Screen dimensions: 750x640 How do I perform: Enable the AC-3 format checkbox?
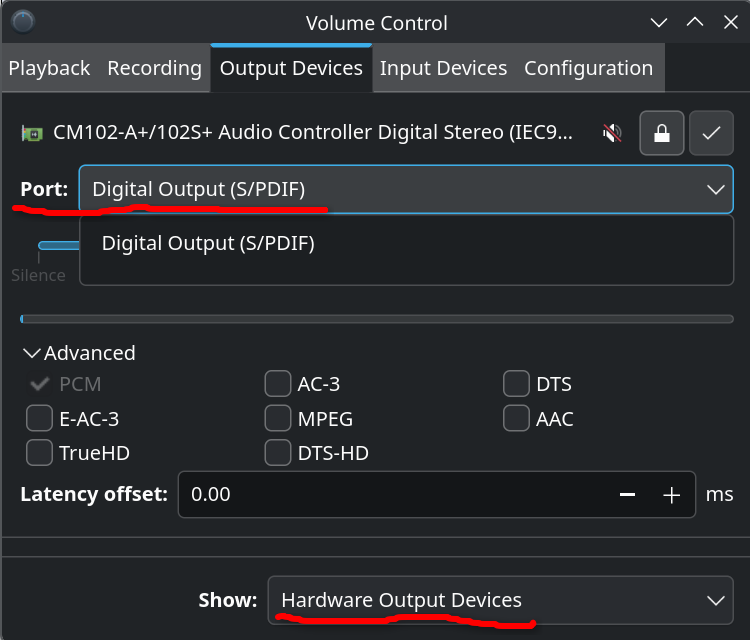tap(278, 384)
